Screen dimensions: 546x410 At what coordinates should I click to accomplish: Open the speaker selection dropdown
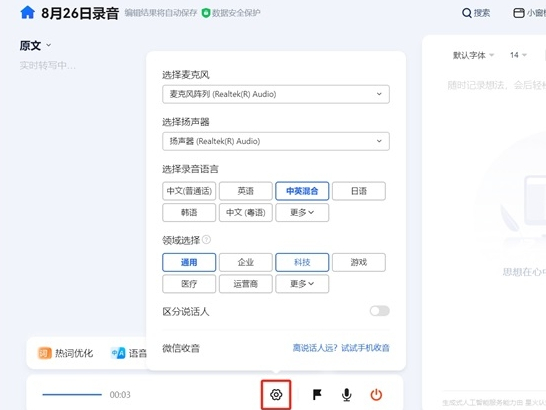(x=276, y=141)
